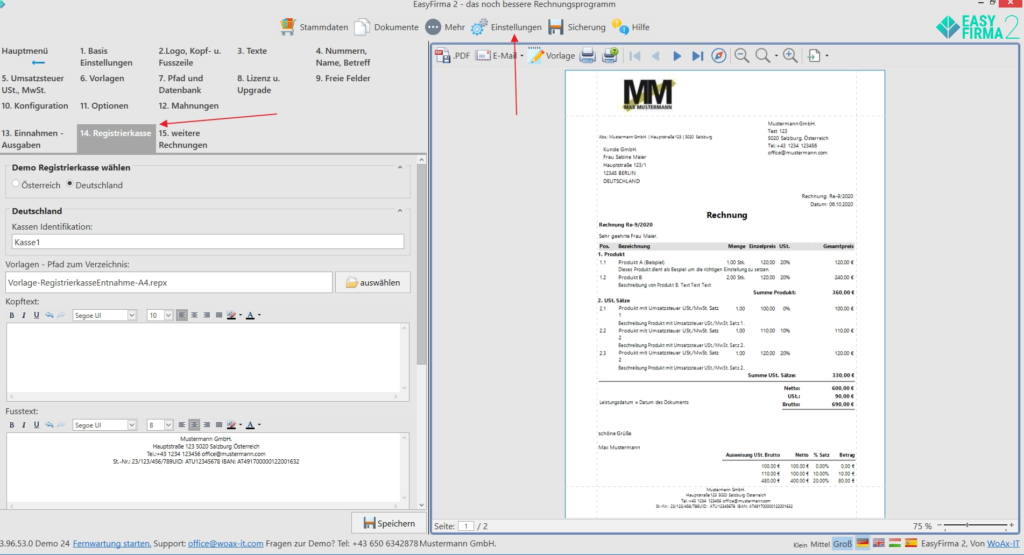Zoom out with the minus magnifier
Viewport: 1024px width, 555px height.
pyautogui.click(x=741, y=56)
